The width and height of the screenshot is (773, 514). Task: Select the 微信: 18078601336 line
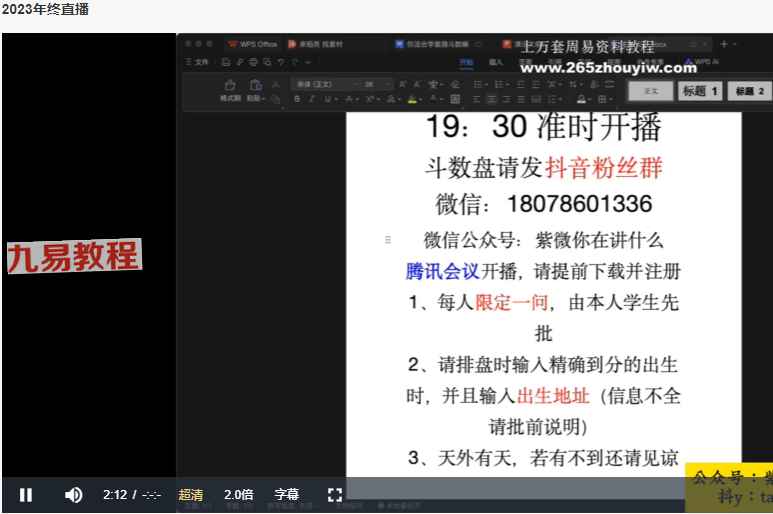click(x=544, y=204)
